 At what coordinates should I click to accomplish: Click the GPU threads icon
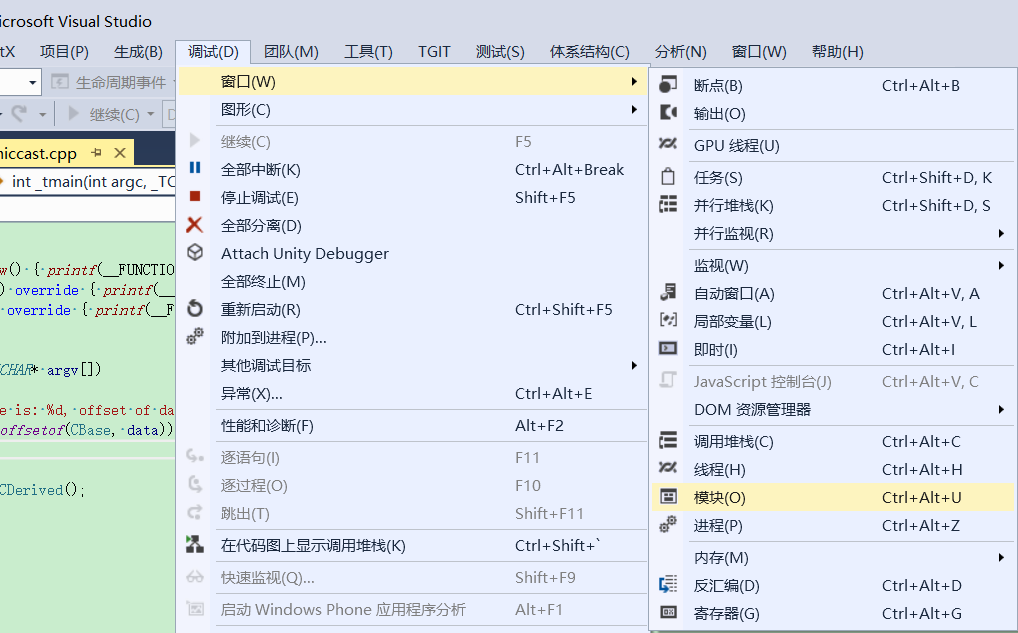tap(668, 144)
